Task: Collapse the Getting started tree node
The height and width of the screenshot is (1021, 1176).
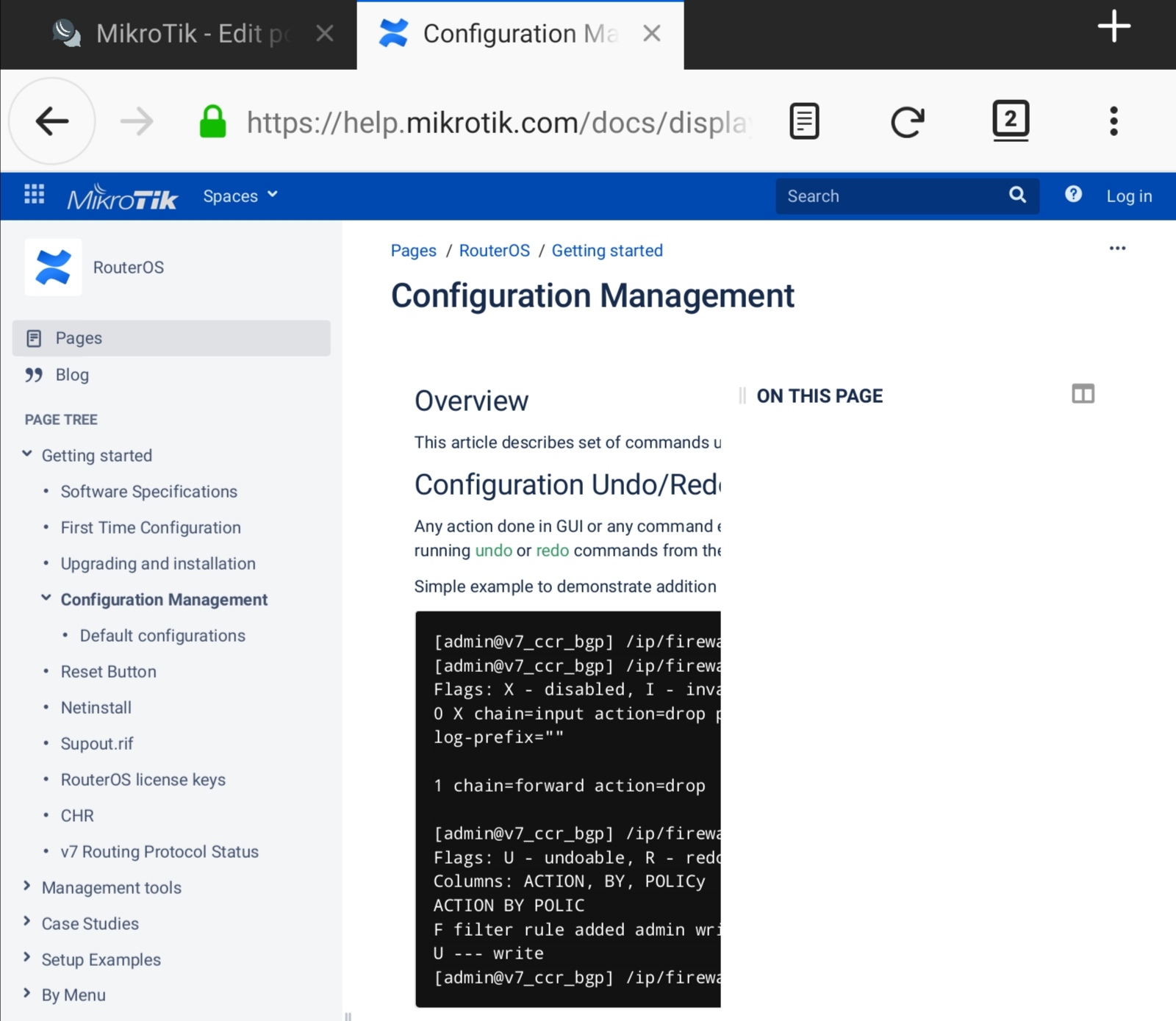Action: [27, 454]
